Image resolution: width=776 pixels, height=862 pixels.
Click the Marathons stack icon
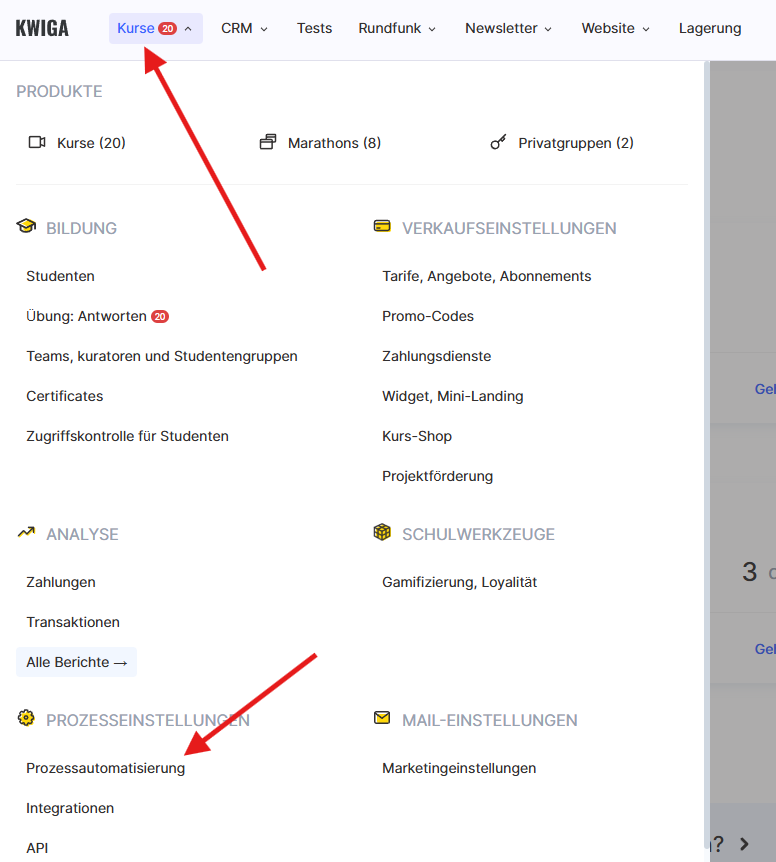point(267,143)
